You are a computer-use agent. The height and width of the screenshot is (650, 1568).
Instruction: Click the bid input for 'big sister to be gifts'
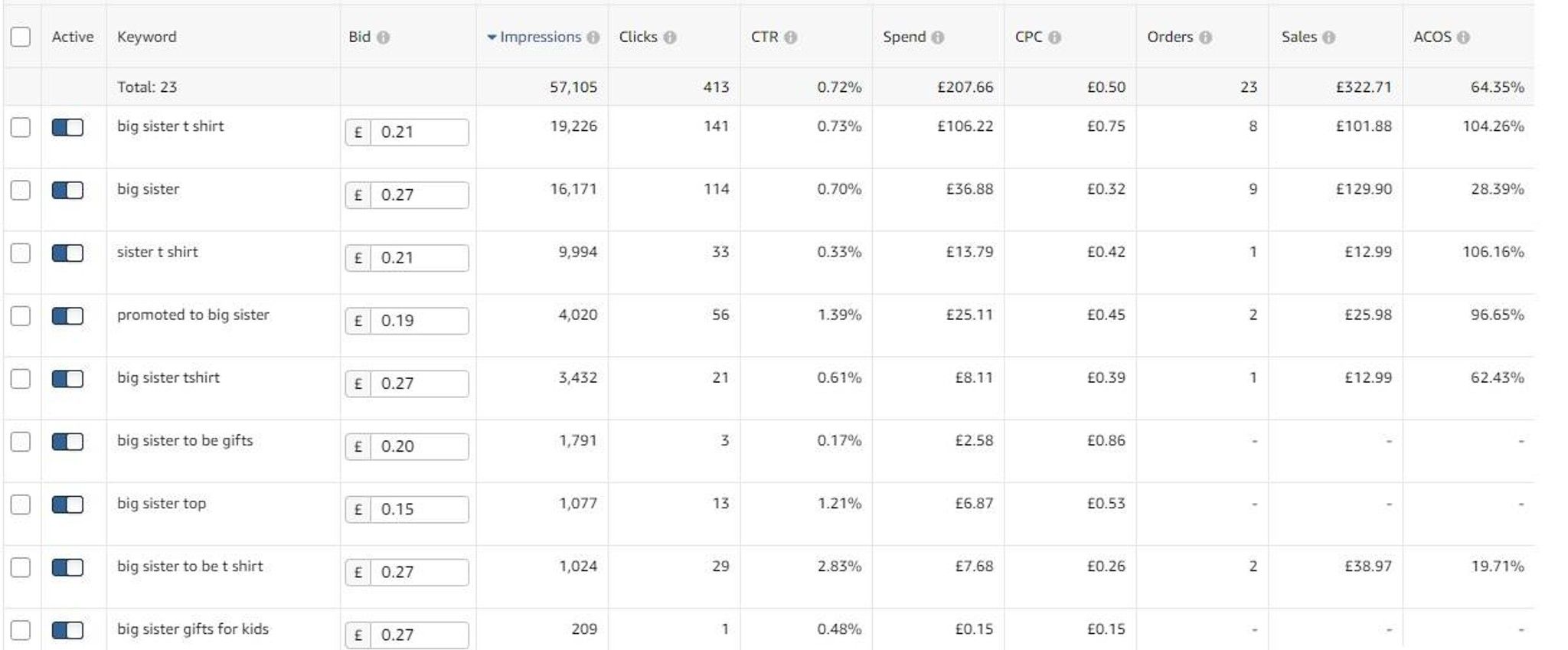[x=419, y=446]
